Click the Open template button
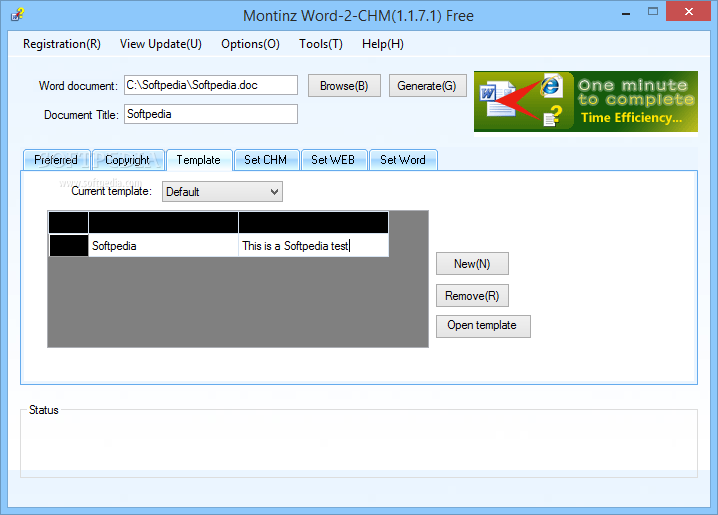The width and height of the screenshot is (718, 515). tap(483, 326)
